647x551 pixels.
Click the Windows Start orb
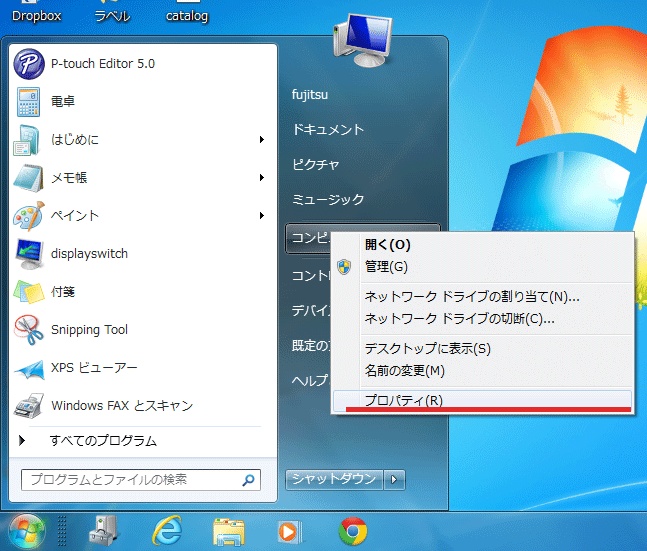27,531
